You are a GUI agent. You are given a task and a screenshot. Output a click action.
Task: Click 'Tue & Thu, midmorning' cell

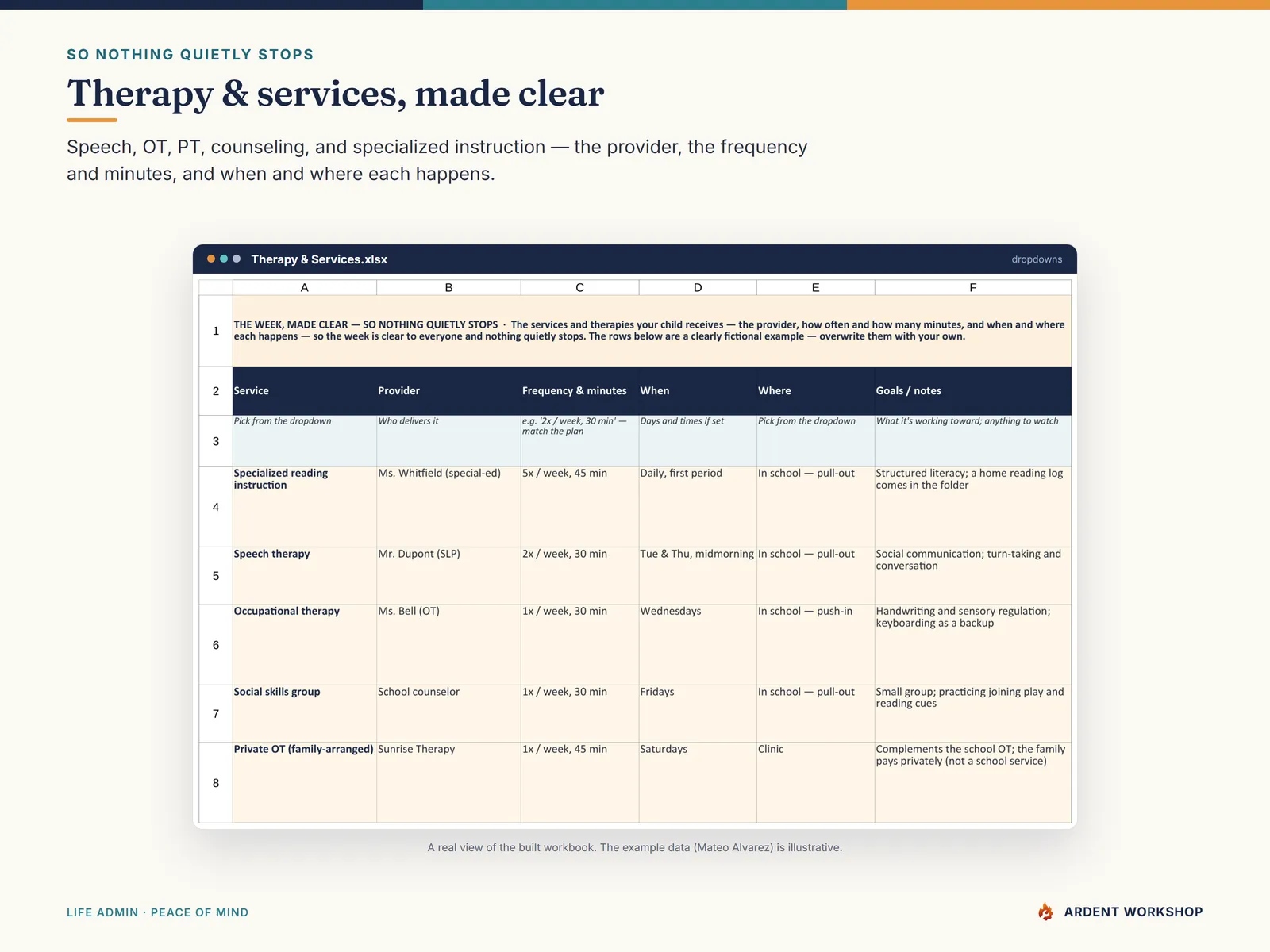[698, 576]
